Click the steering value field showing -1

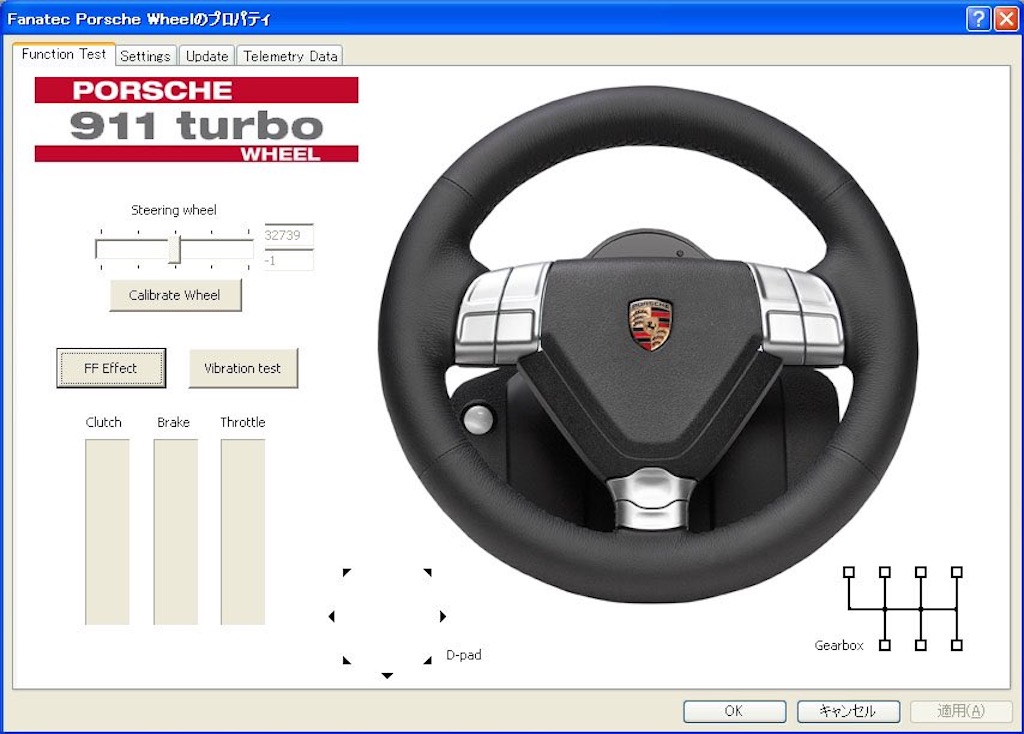click(289, 261)
